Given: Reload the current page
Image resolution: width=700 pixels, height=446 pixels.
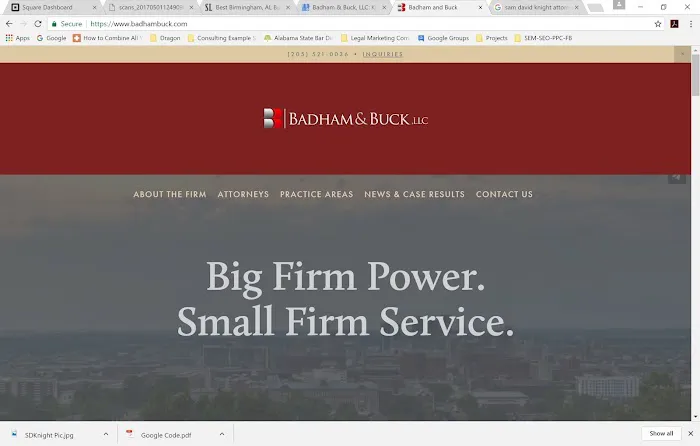Looking at the screenshot, I should pyautogui.click(x=38, y=24).
